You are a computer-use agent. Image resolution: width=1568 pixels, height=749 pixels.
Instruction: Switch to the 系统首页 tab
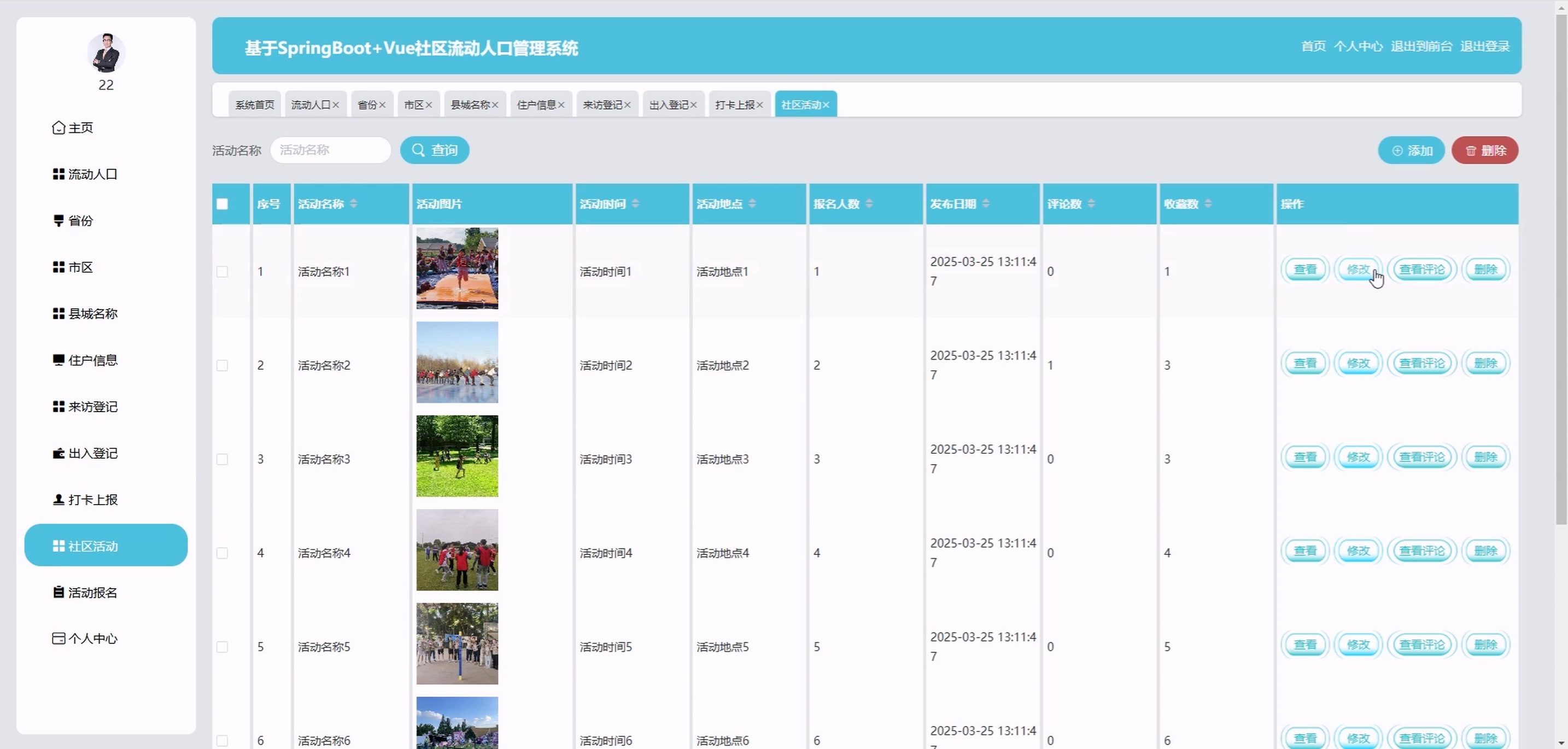point(254,104)
